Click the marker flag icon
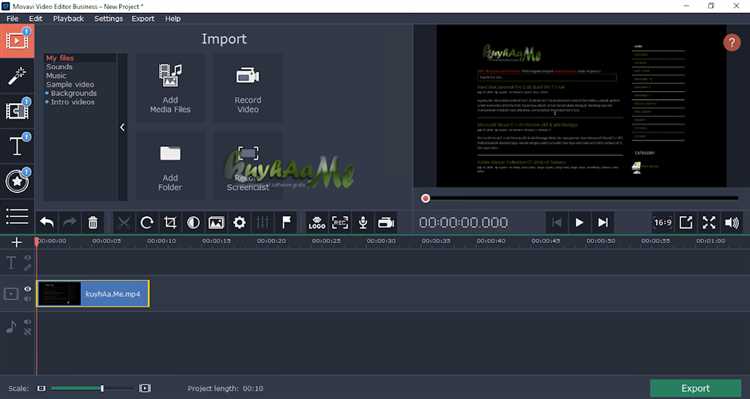This screenshot has width=750, height=399. (286, 222)
